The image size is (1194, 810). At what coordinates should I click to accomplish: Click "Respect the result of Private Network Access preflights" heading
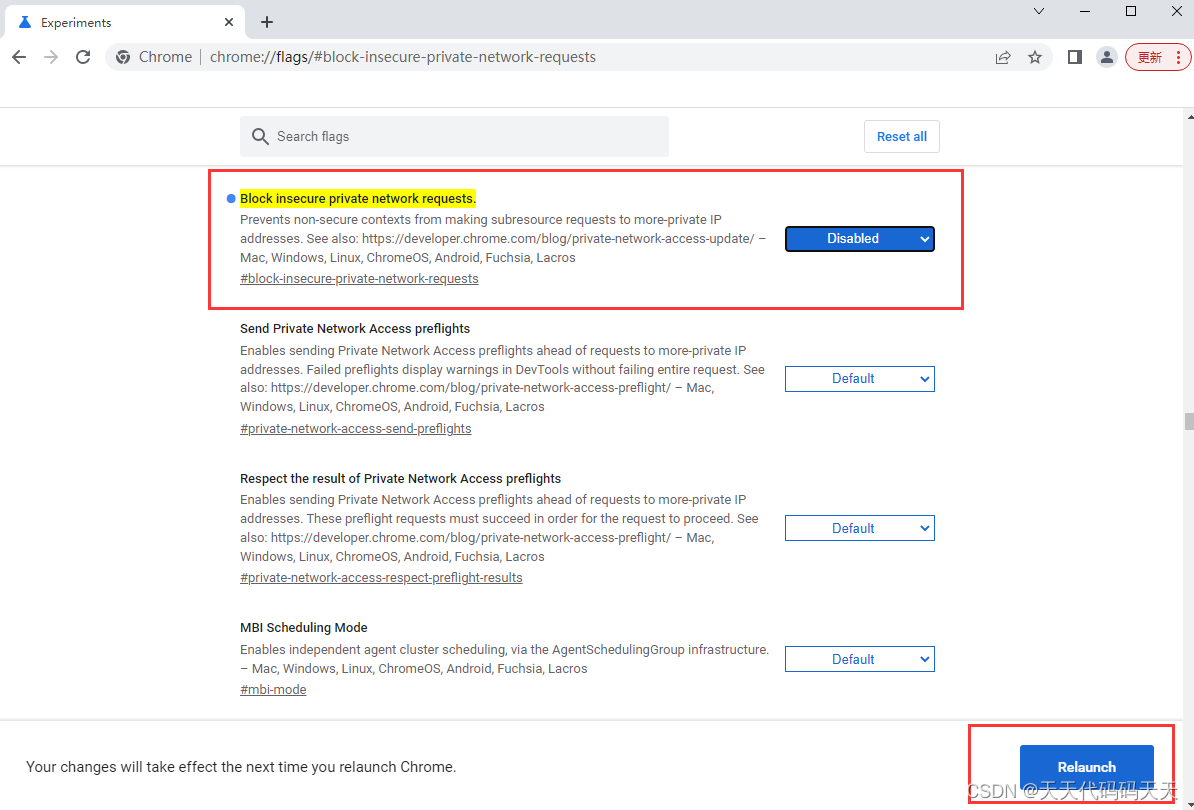pos(401,479)
